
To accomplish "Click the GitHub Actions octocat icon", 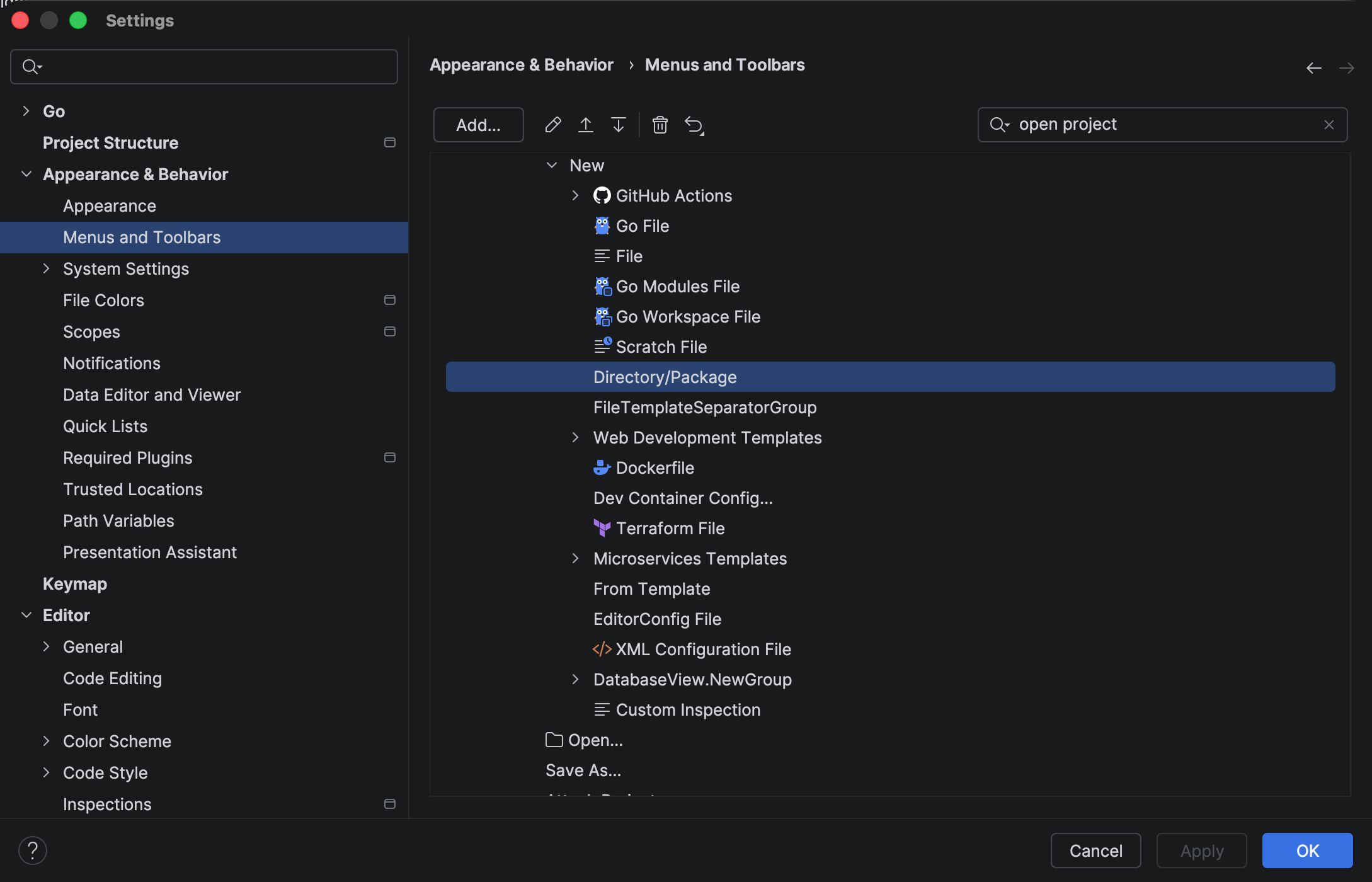I will [602, 195].
